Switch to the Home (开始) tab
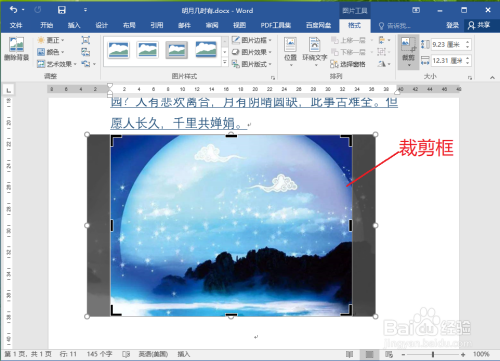The image size is (500, 361). 46,25
